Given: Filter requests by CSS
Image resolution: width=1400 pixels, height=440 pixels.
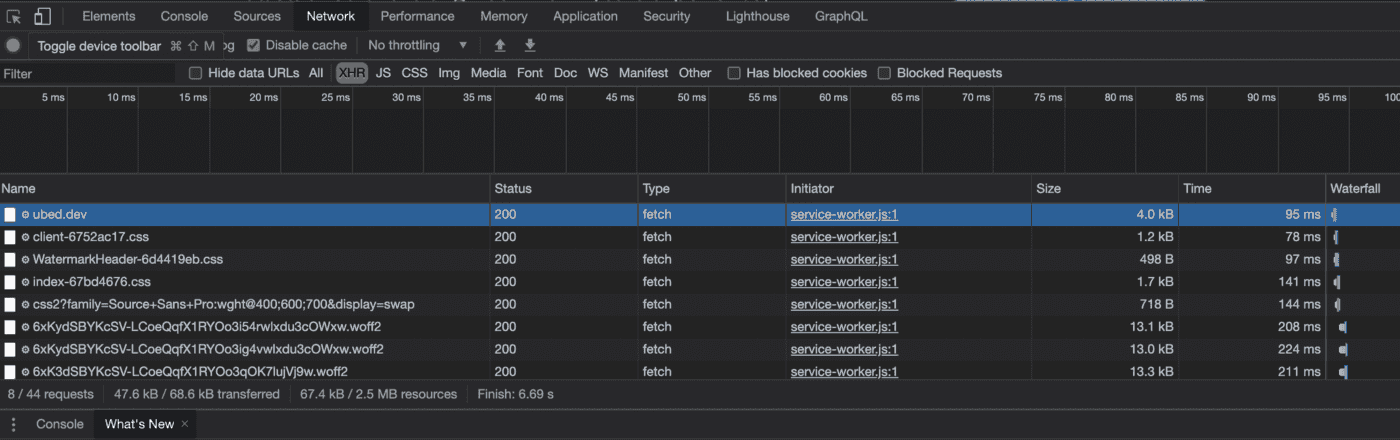Looking at the screenshot, I should coord(415,73).
